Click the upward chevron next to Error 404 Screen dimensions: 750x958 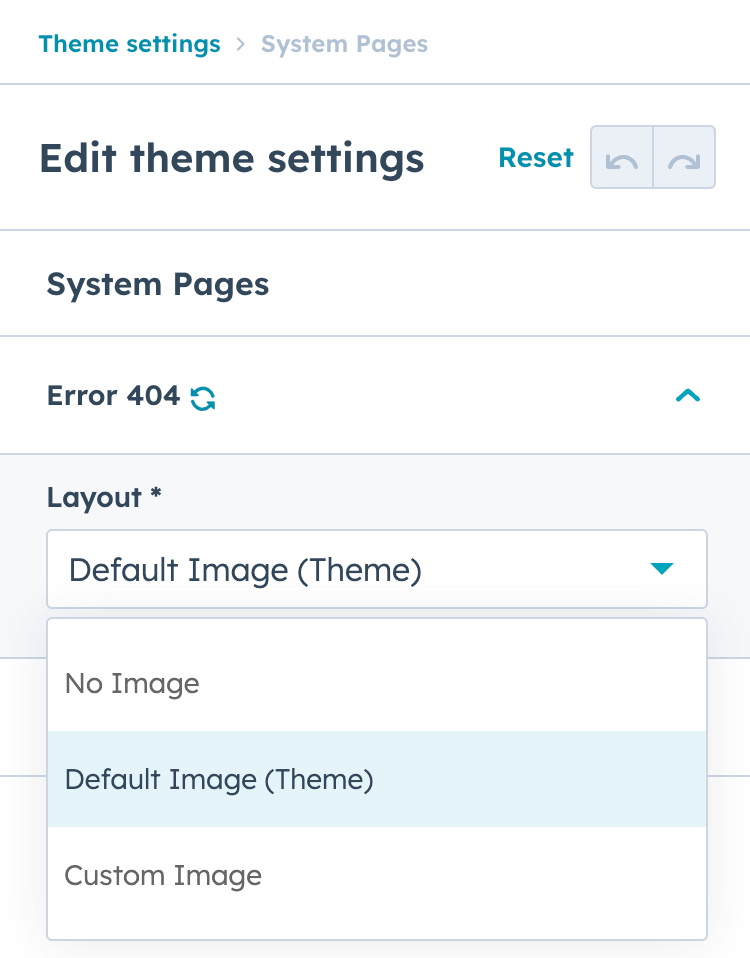688,395
